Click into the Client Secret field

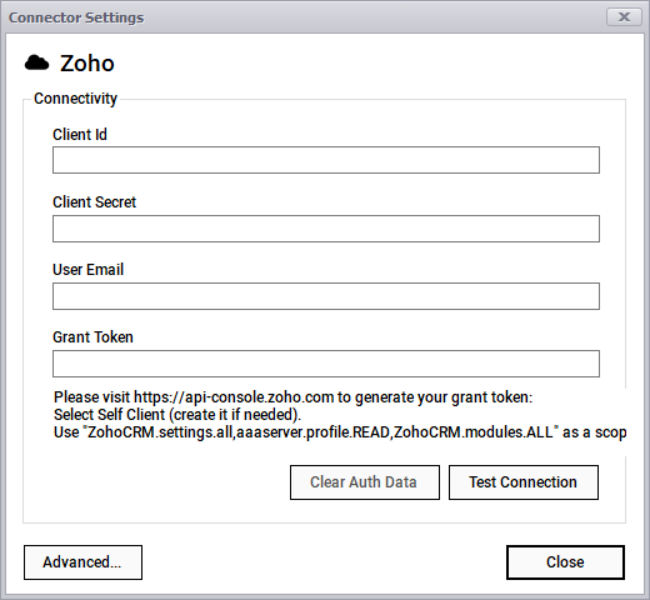326,228
